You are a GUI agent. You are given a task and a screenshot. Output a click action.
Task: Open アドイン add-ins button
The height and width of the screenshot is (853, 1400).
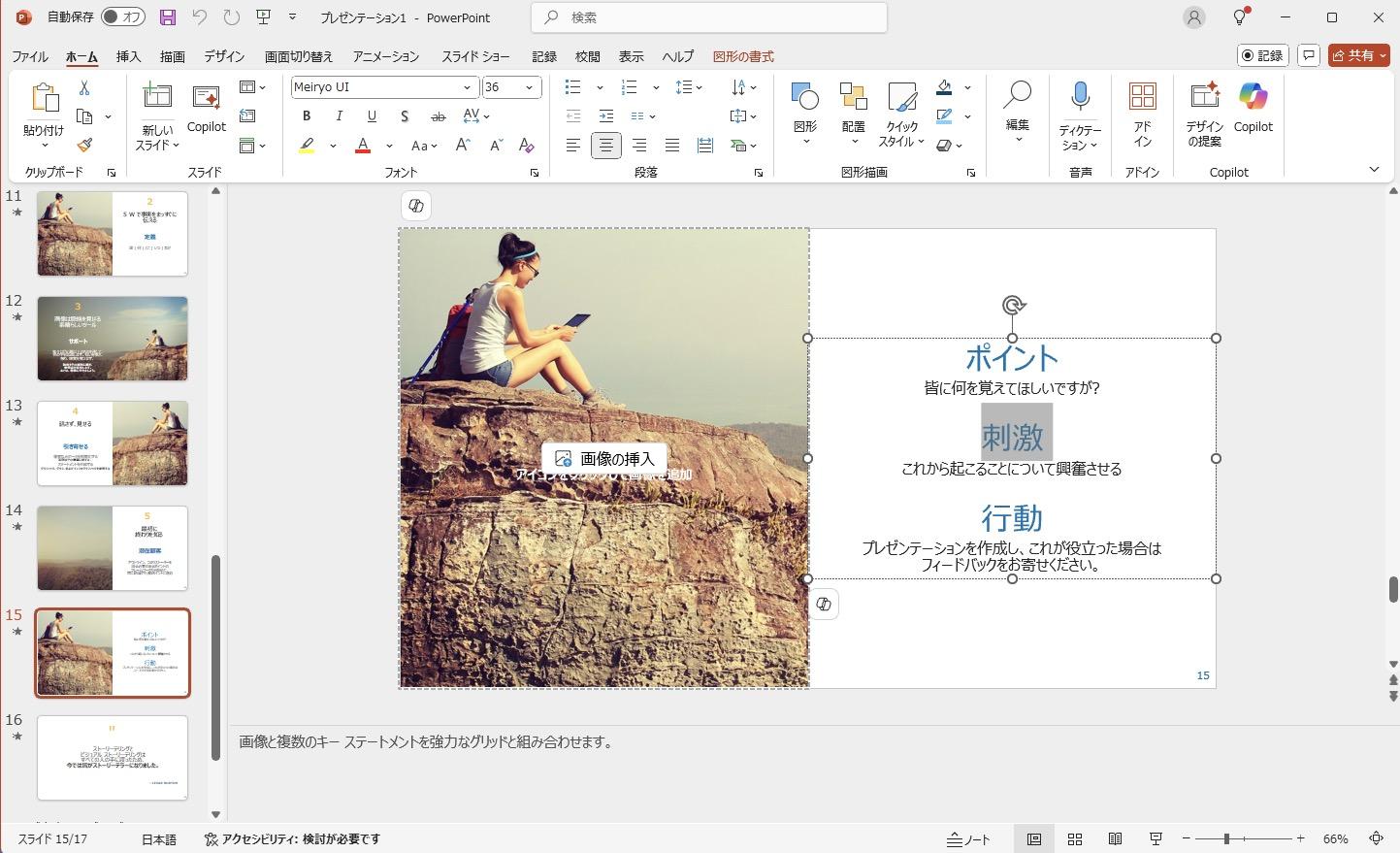1143,115
